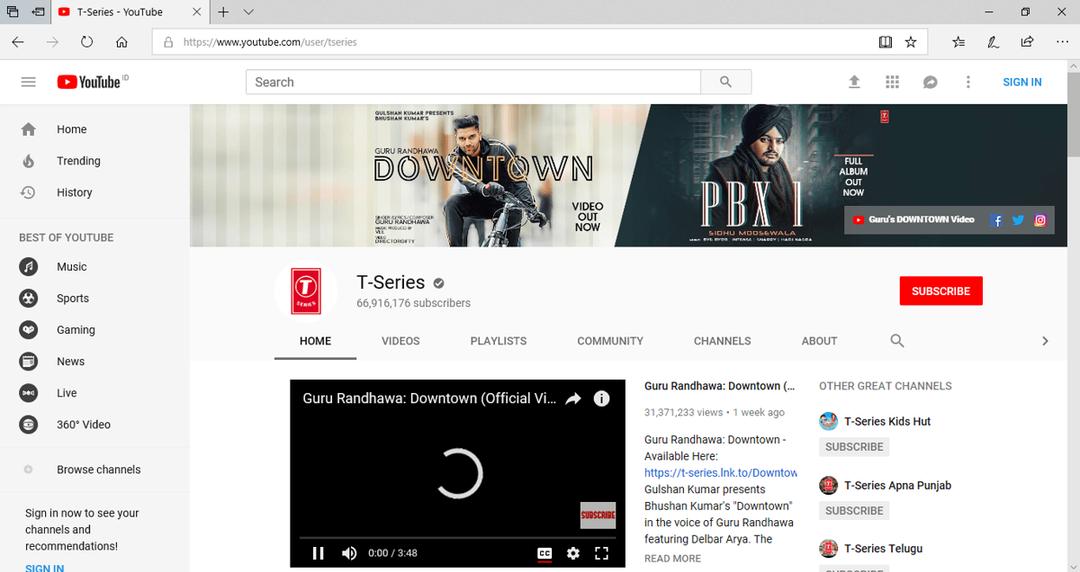
Task: Go back in the browser
Action: click(18, 42)
